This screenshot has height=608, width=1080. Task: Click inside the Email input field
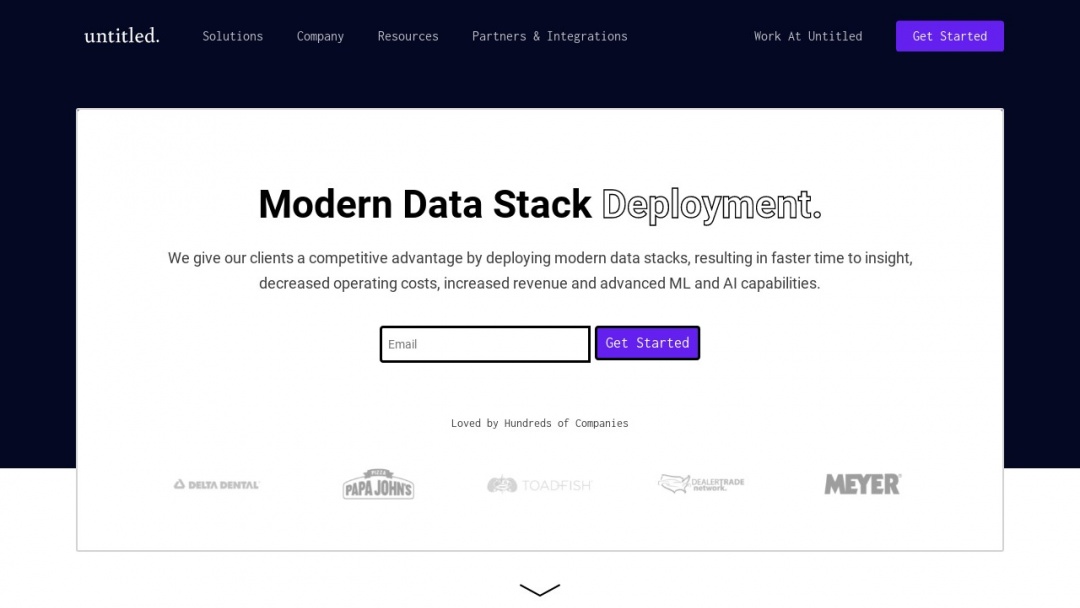point(484,344)
